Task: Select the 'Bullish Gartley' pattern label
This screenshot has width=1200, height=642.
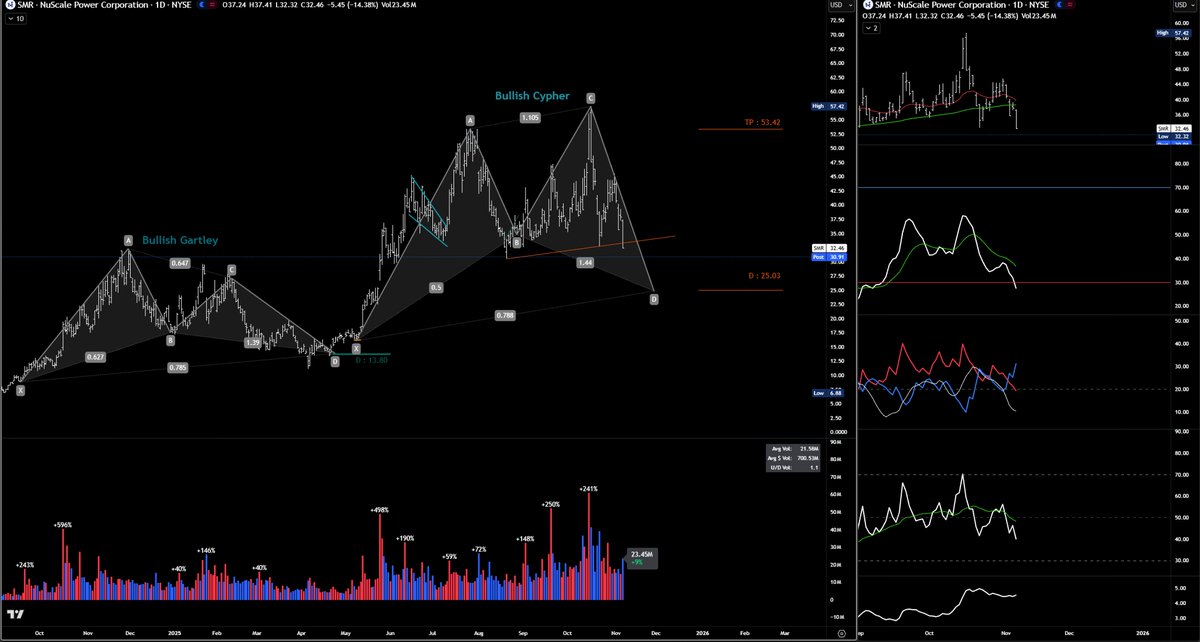Action: click(x=180, y=240)
